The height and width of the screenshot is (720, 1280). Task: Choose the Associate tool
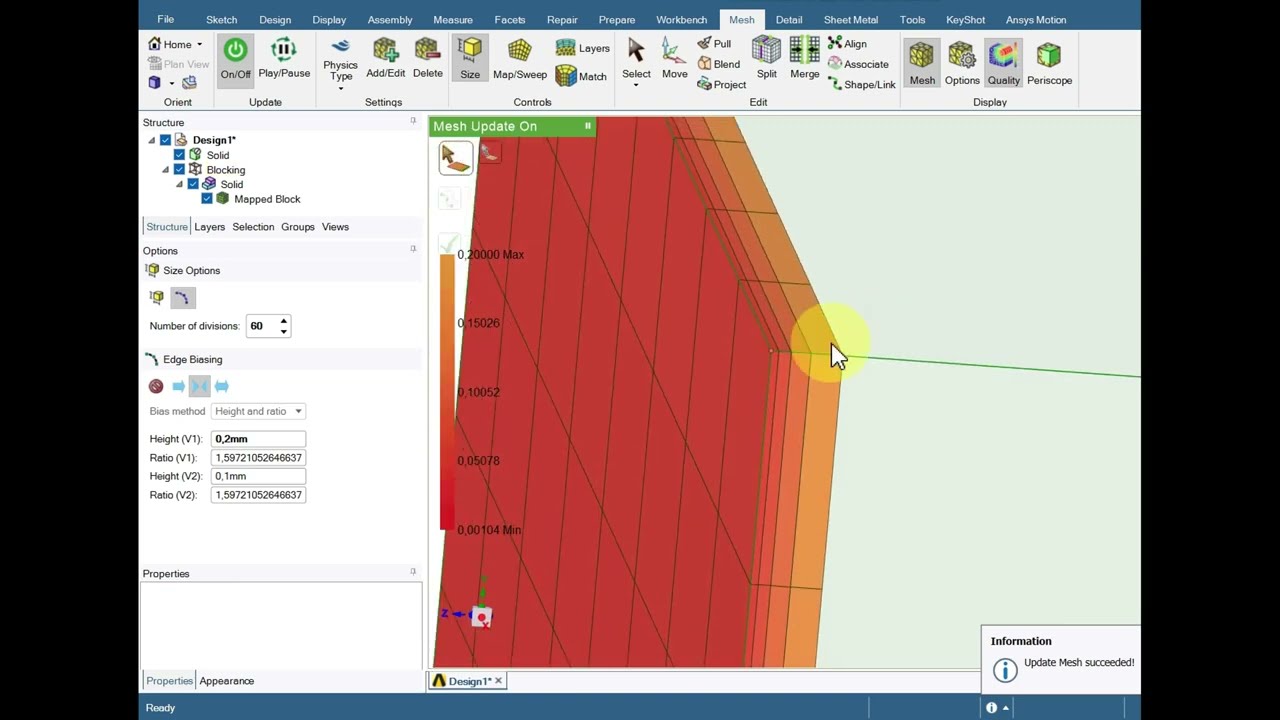(x=858, y=64)
